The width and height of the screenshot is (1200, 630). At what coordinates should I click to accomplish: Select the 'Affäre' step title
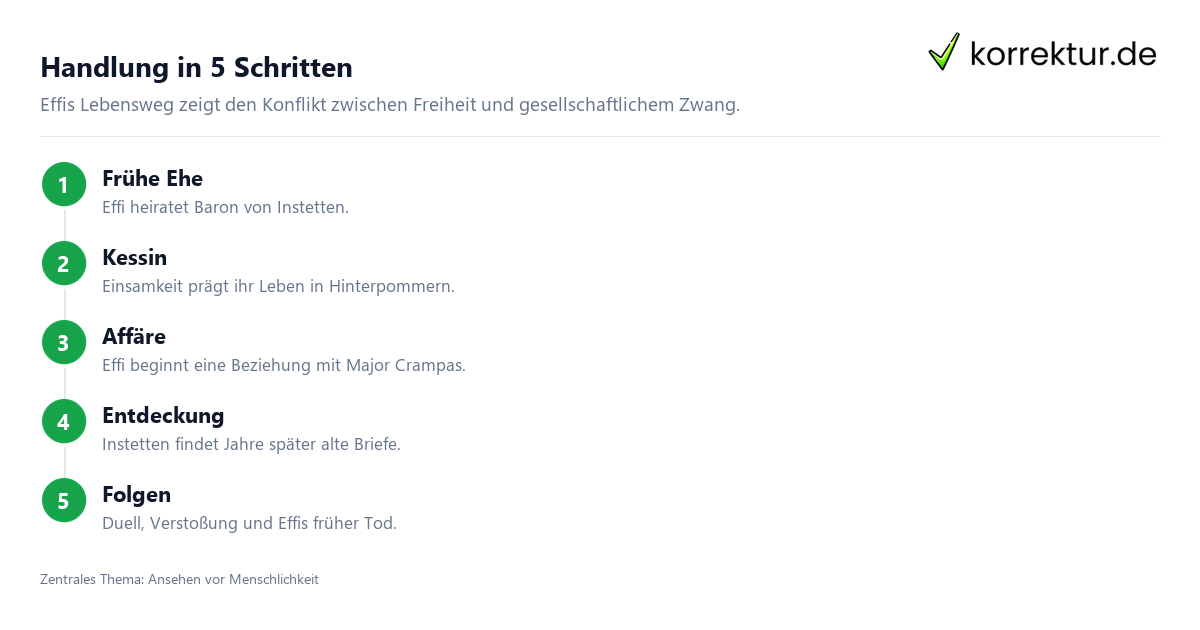coord(134,337)
